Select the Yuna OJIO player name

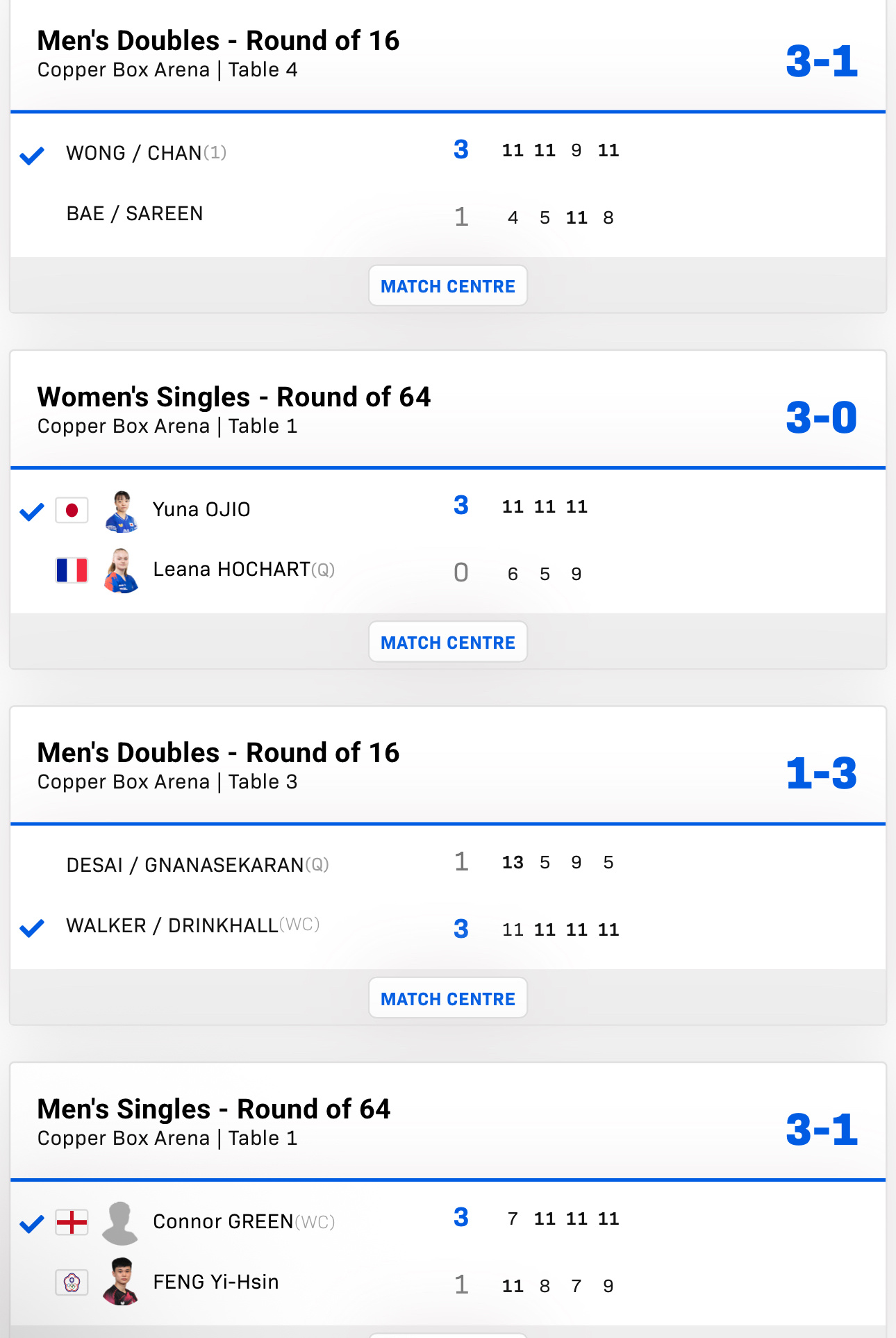201,509
